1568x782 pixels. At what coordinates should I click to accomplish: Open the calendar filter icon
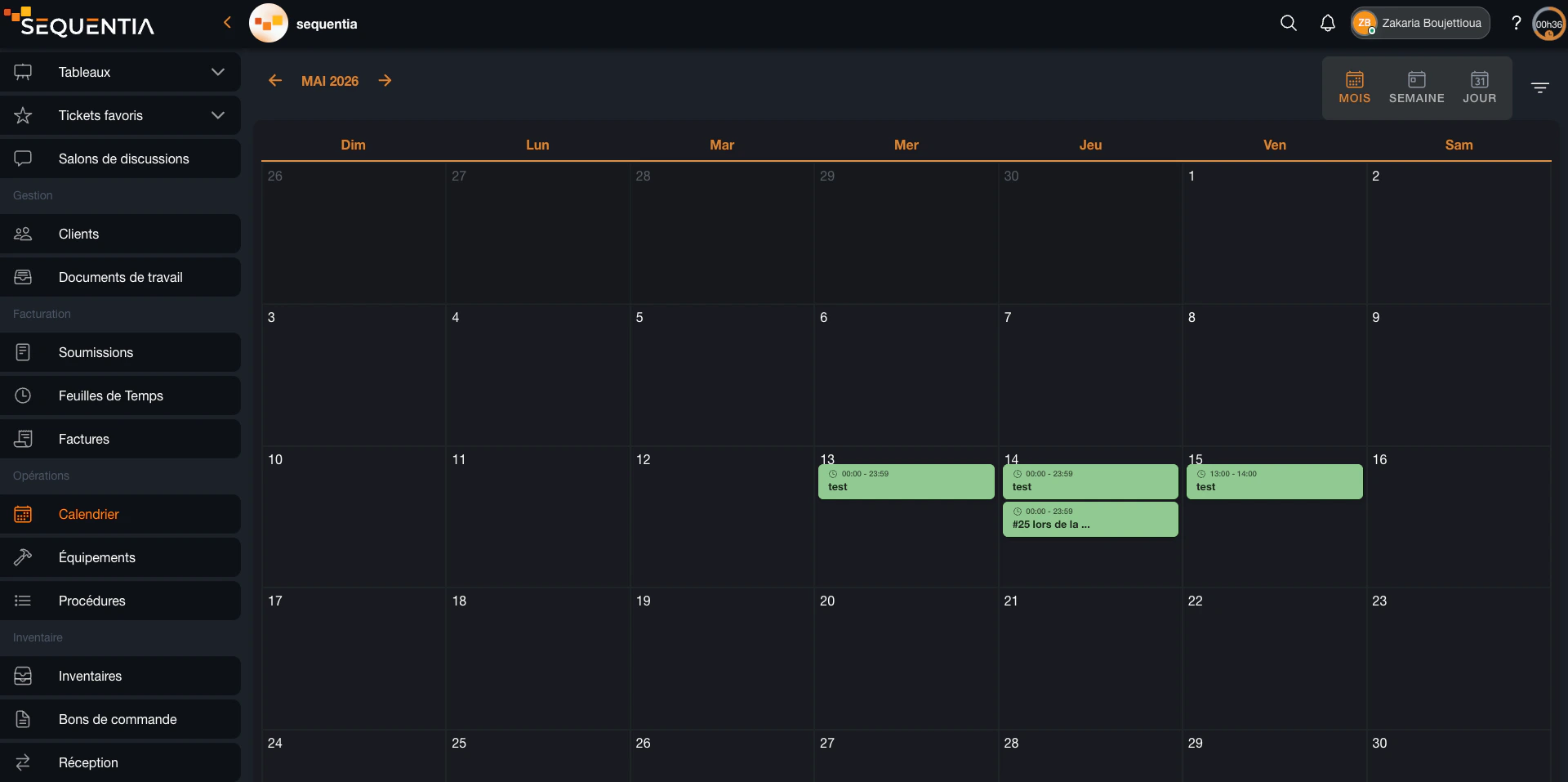pyautogui.click(x=1540, y=87)
